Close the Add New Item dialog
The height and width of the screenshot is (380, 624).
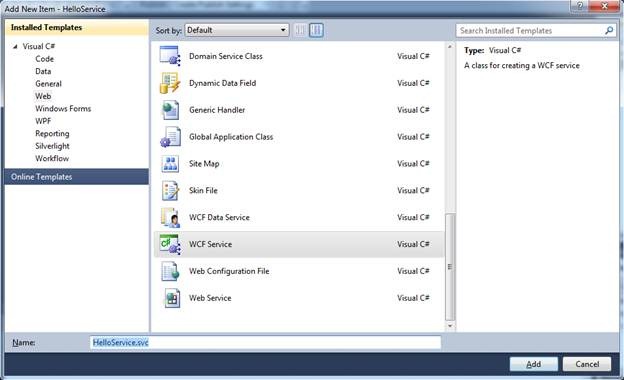[604, 6]
